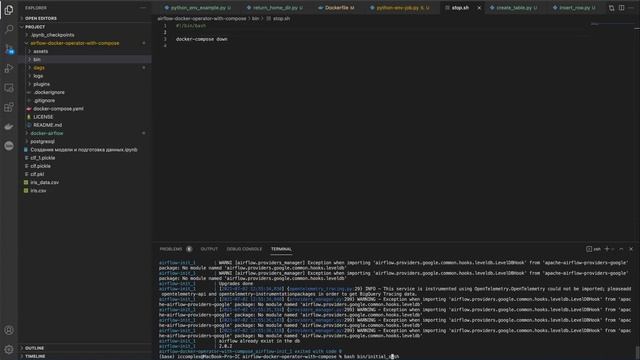Close the stop.sh editor tab
Screen dimensions: 640x360
479,8
